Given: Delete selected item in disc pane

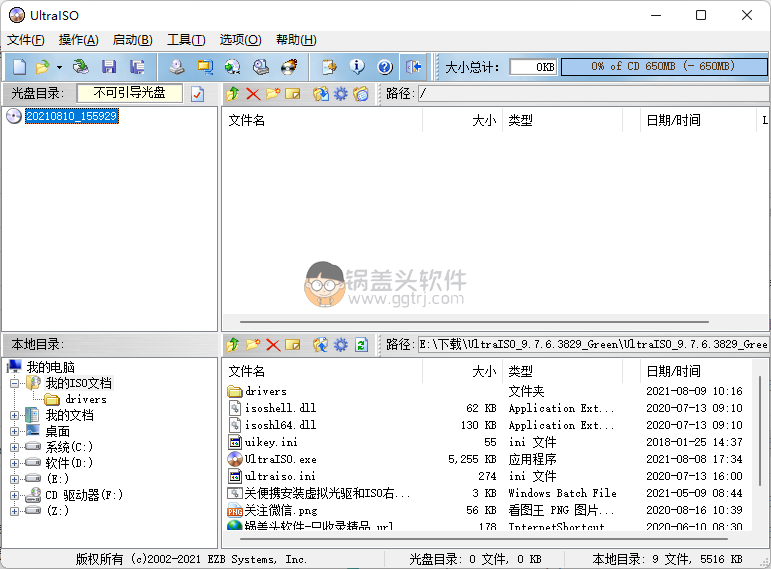Looking at the screenshot, I should tap(253, 93).
